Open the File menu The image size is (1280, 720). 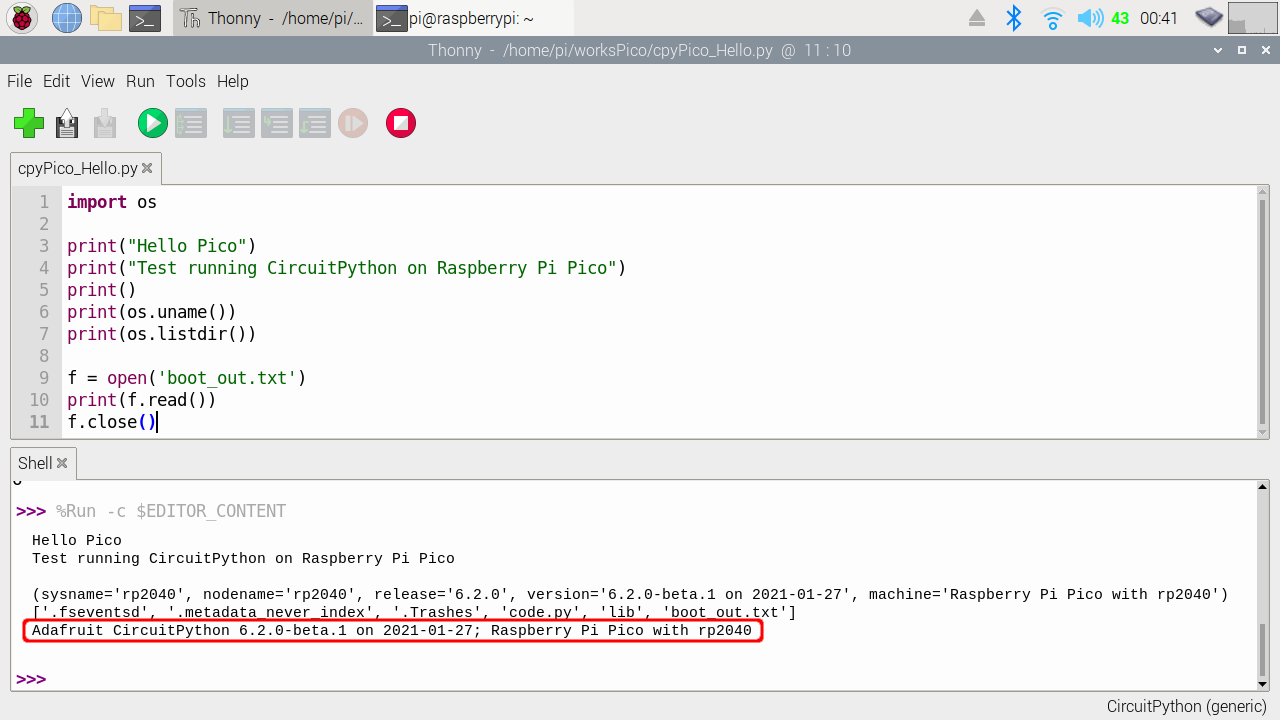coord(19,81)
